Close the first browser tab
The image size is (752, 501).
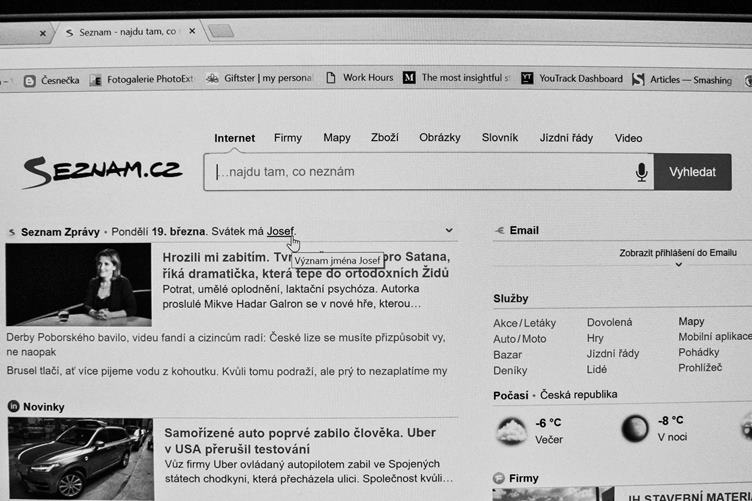click(43, 34)
